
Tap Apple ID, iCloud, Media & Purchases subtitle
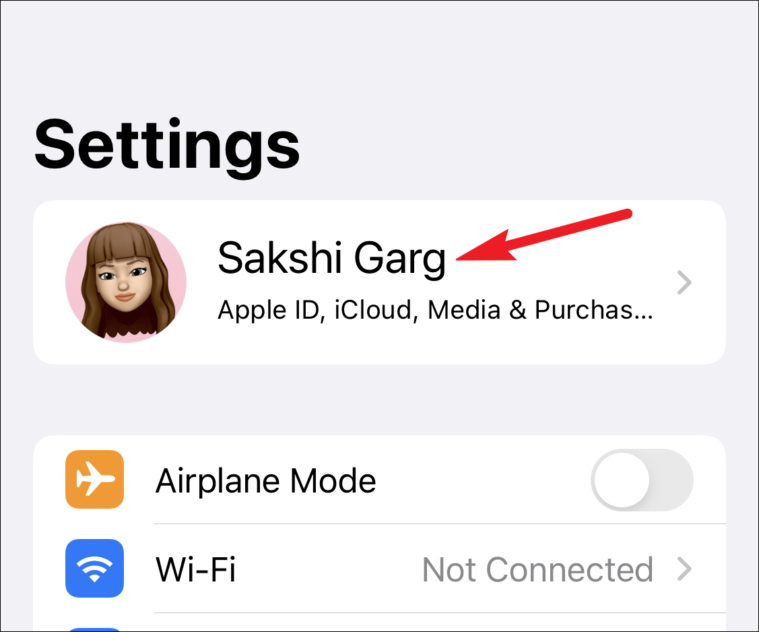435,310
